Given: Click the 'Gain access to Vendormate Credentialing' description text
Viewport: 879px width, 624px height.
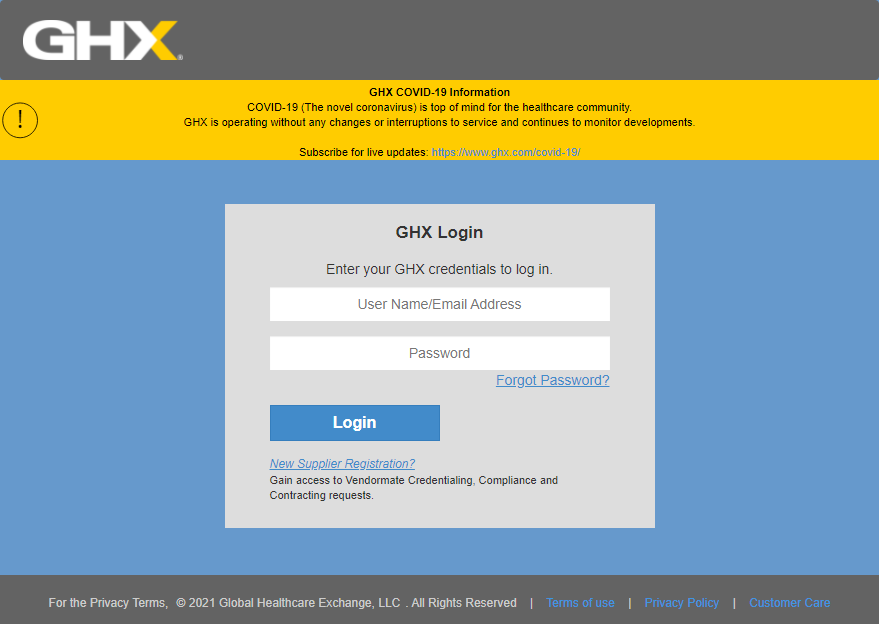Looking at the screenshot, I should tap(414, 488).
